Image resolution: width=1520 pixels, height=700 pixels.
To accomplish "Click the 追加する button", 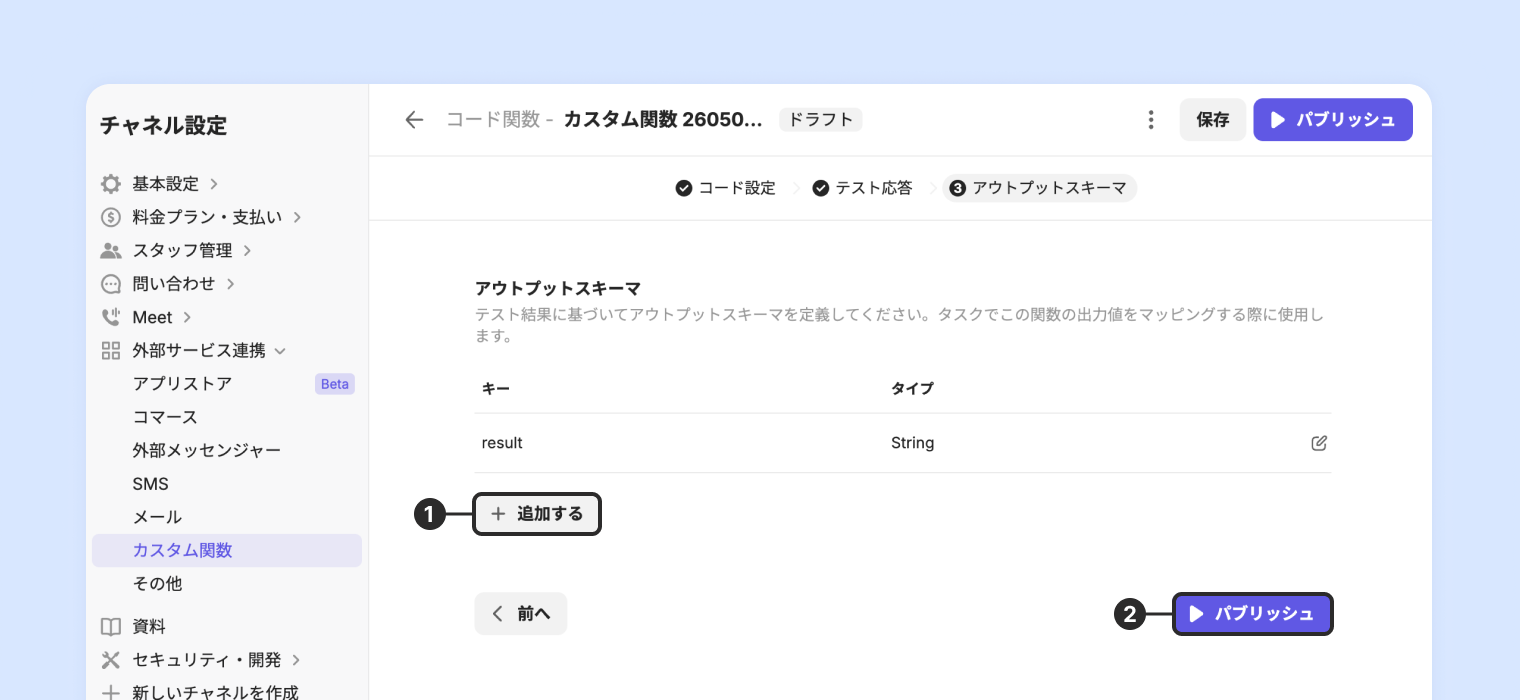I will point(537,514).
